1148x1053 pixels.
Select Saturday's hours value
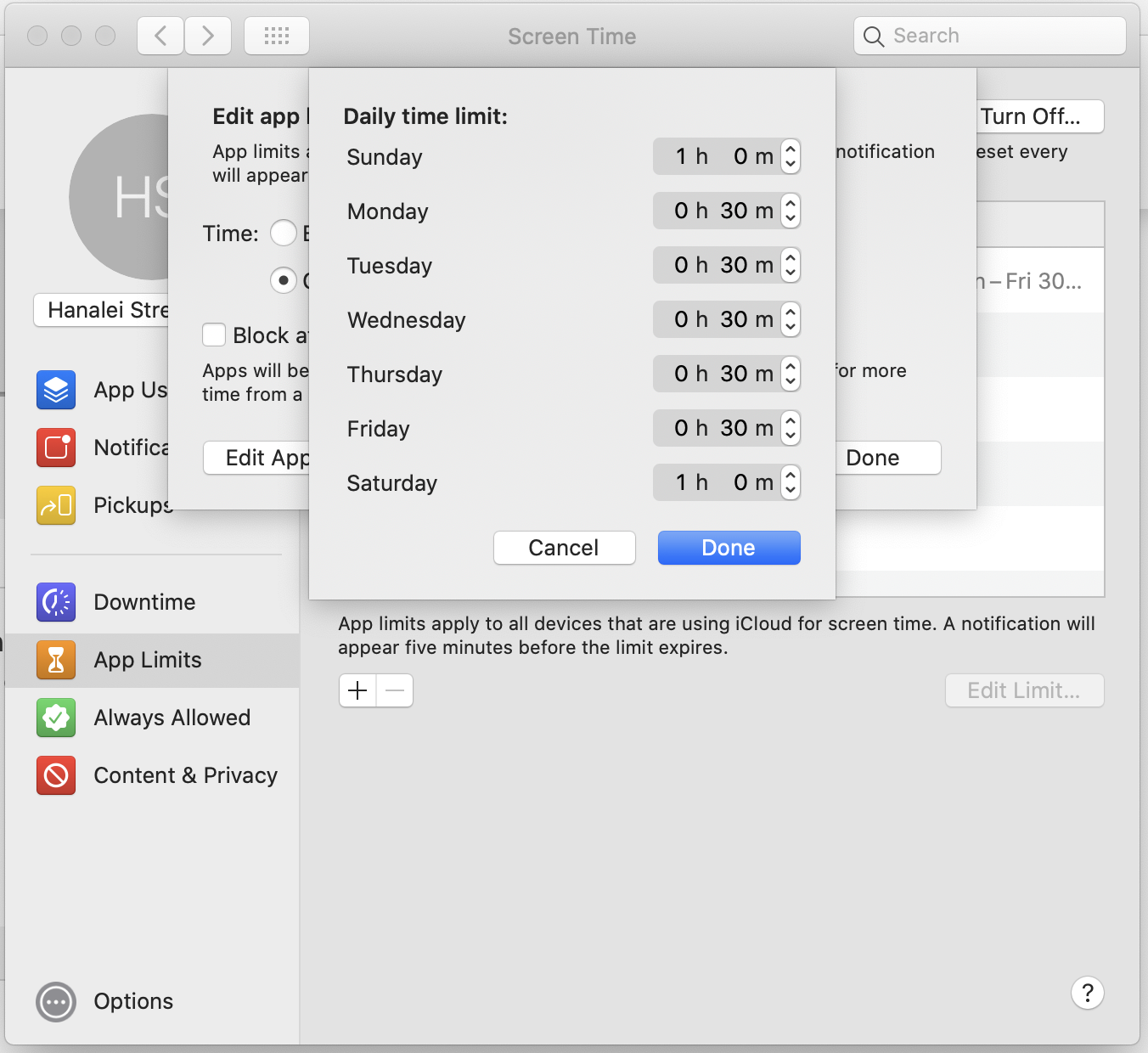pos(681,482)
